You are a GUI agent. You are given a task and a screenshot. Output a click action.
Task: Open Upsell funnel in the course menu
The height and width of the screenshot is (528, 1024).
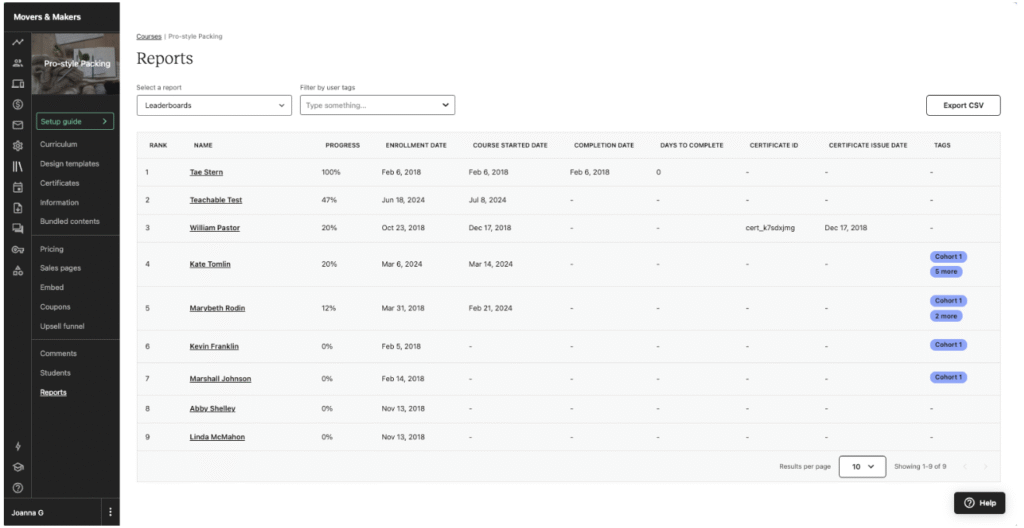click(62, 326)
